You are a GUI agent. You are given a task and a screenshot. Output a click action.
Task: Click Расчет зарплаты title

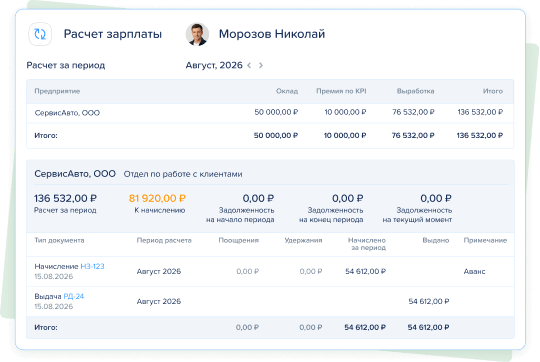(113, 34)
